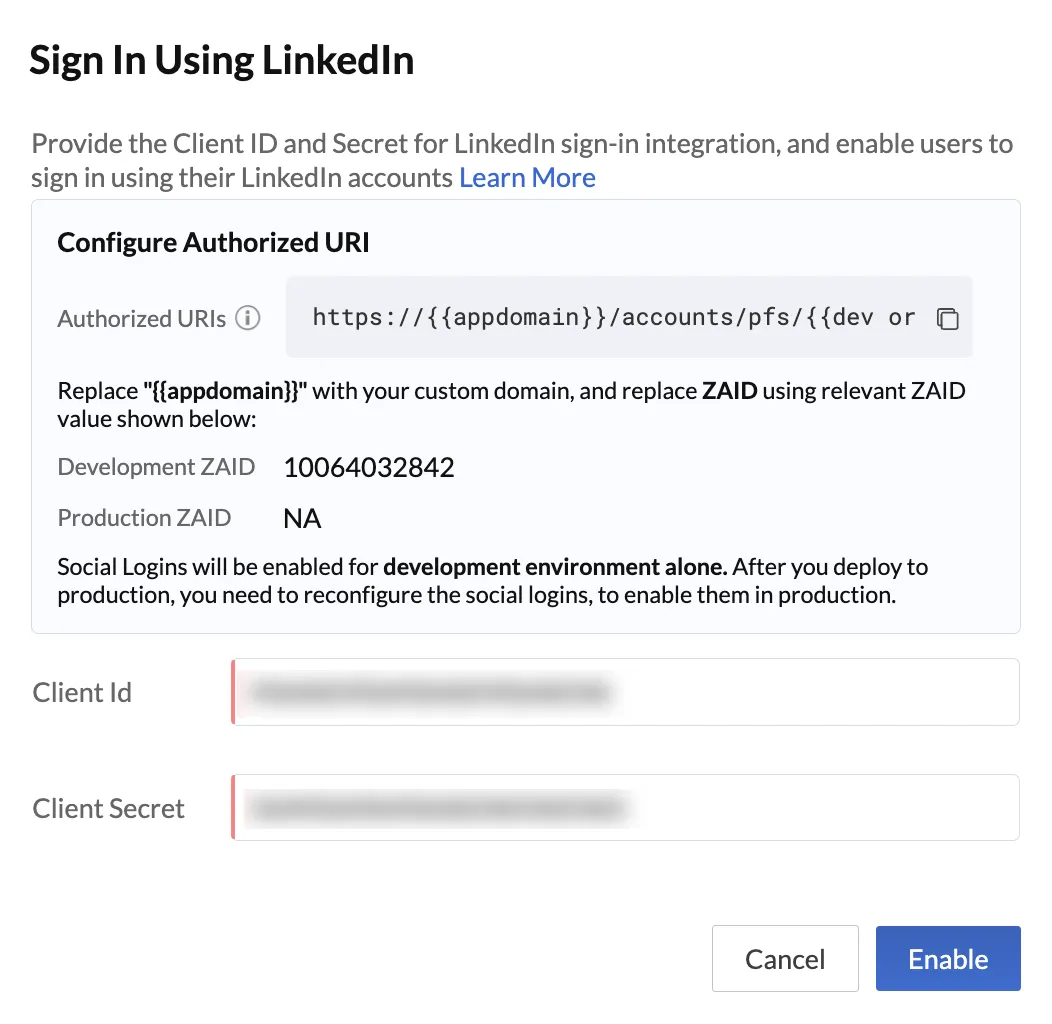Click the bold development environment alone text
Screen dimensions: 1052x1024
point(556,568)
